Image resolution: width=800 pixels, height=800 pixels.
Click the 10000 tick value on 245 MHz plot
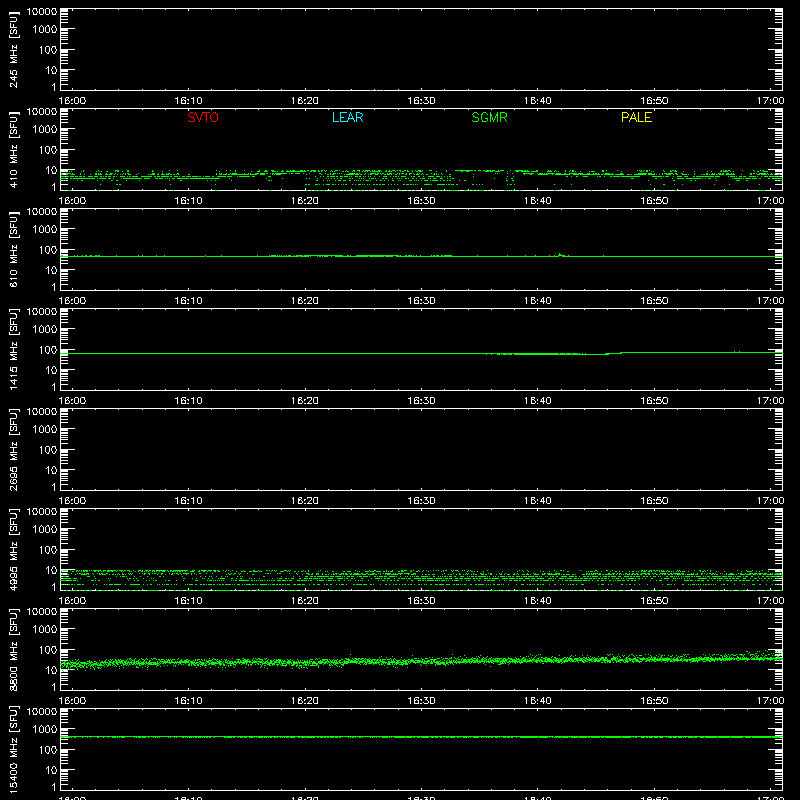tap(42, 12)
